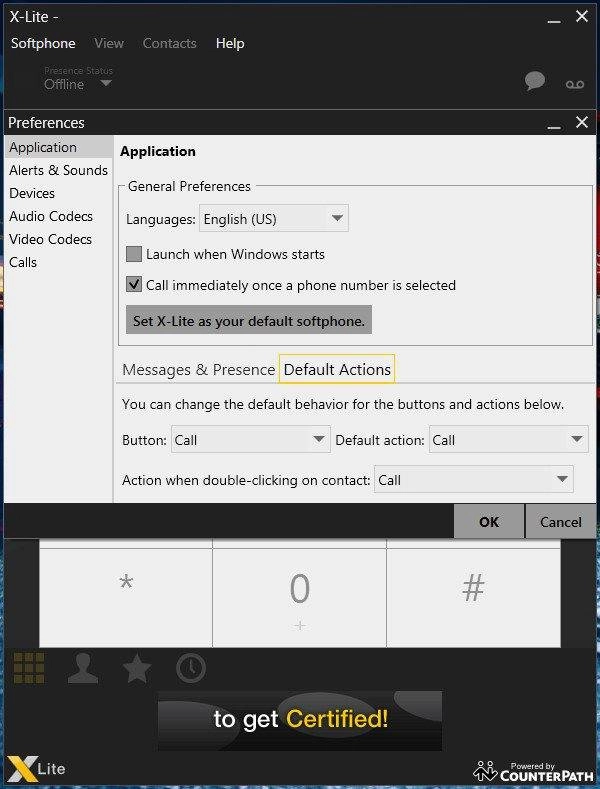Viewport: 600px width, 789px height.
Task: Tap the star key on dialpad
Action: pos(126,597)
